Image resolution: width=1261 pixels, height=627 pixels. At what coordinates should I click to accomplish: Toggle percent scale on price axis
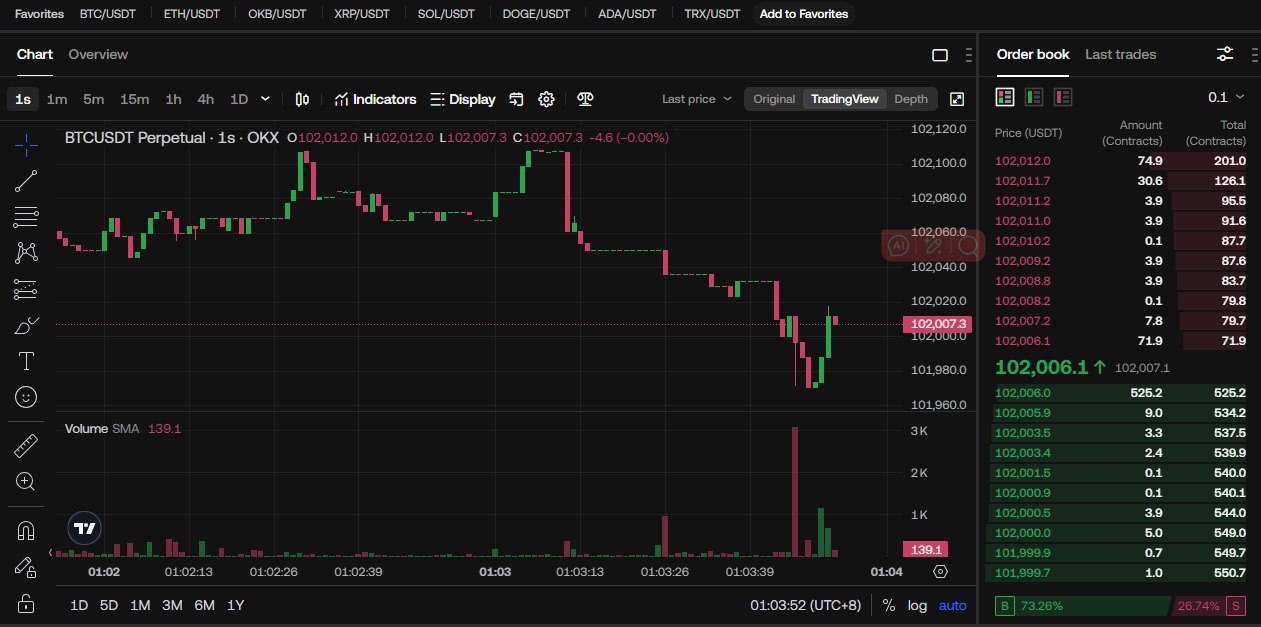(x=889, y=605)
